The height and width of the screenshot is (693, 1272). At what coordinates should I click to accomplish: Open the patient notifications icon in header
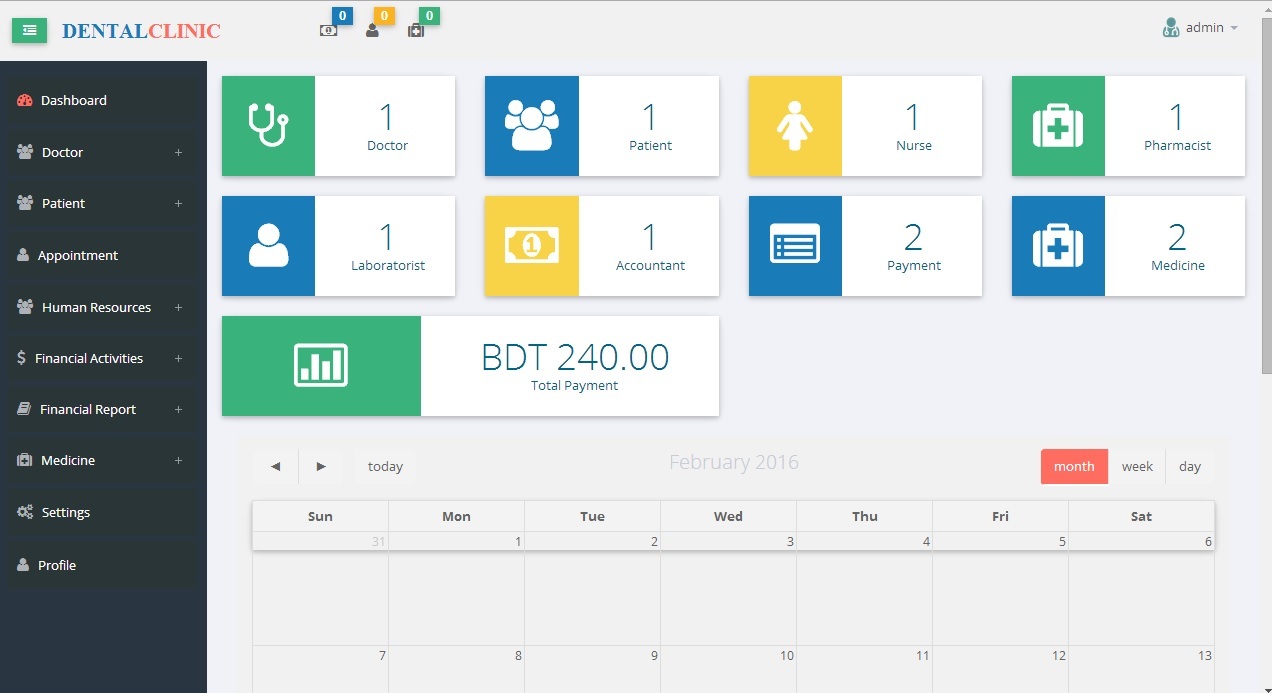372,30
